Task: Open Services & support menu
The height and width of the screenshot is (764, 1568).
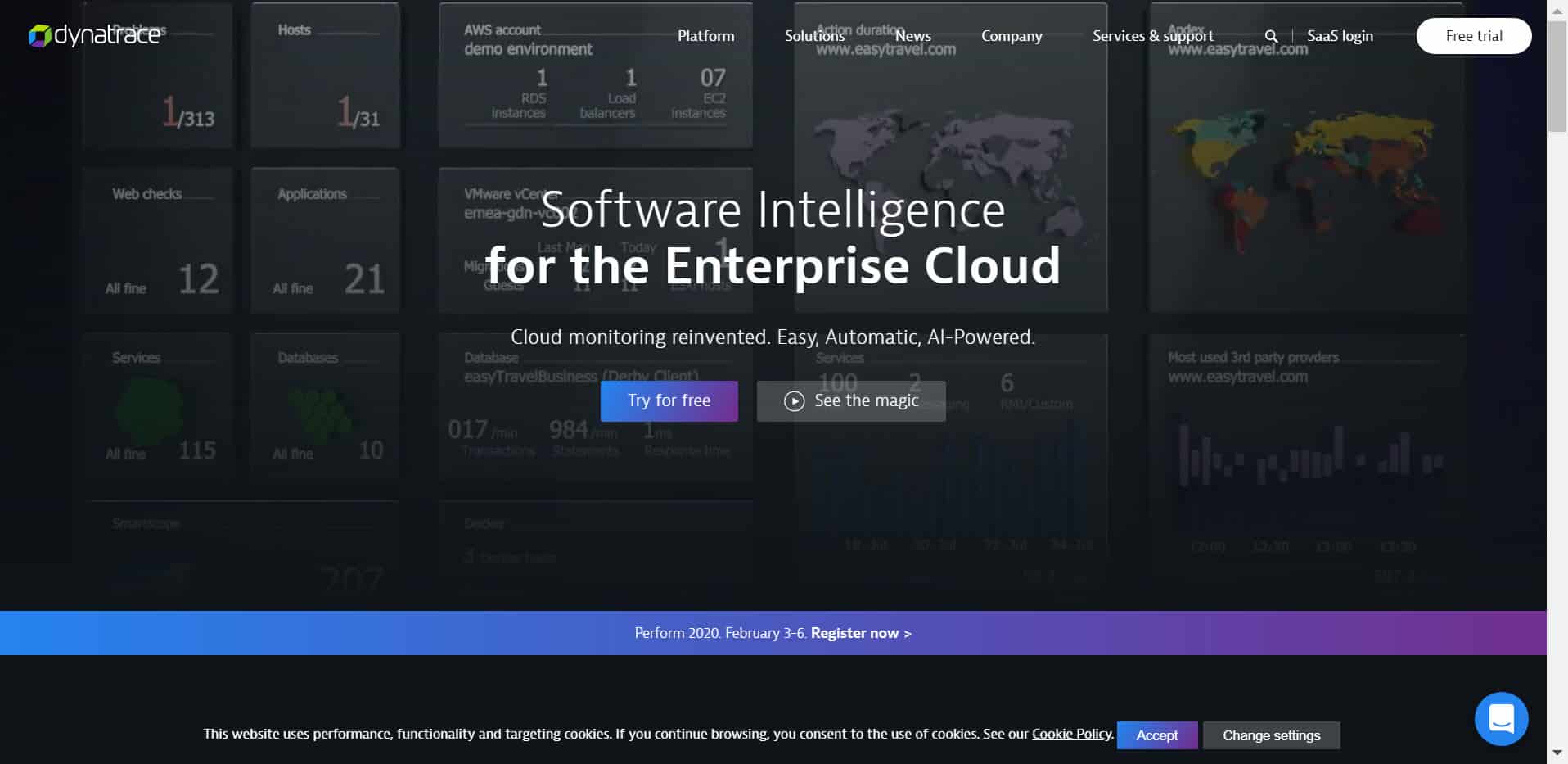Action: tap(1152, 36)
